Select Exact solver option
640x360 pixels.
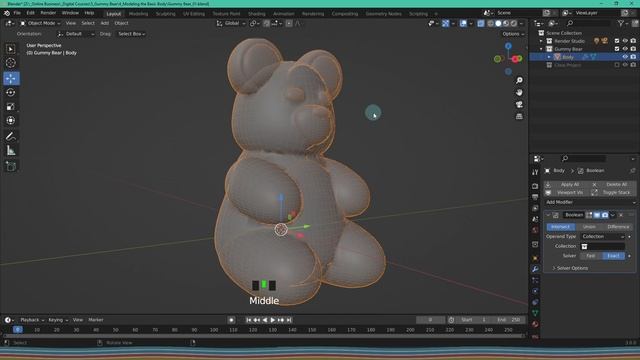[613, 256]
